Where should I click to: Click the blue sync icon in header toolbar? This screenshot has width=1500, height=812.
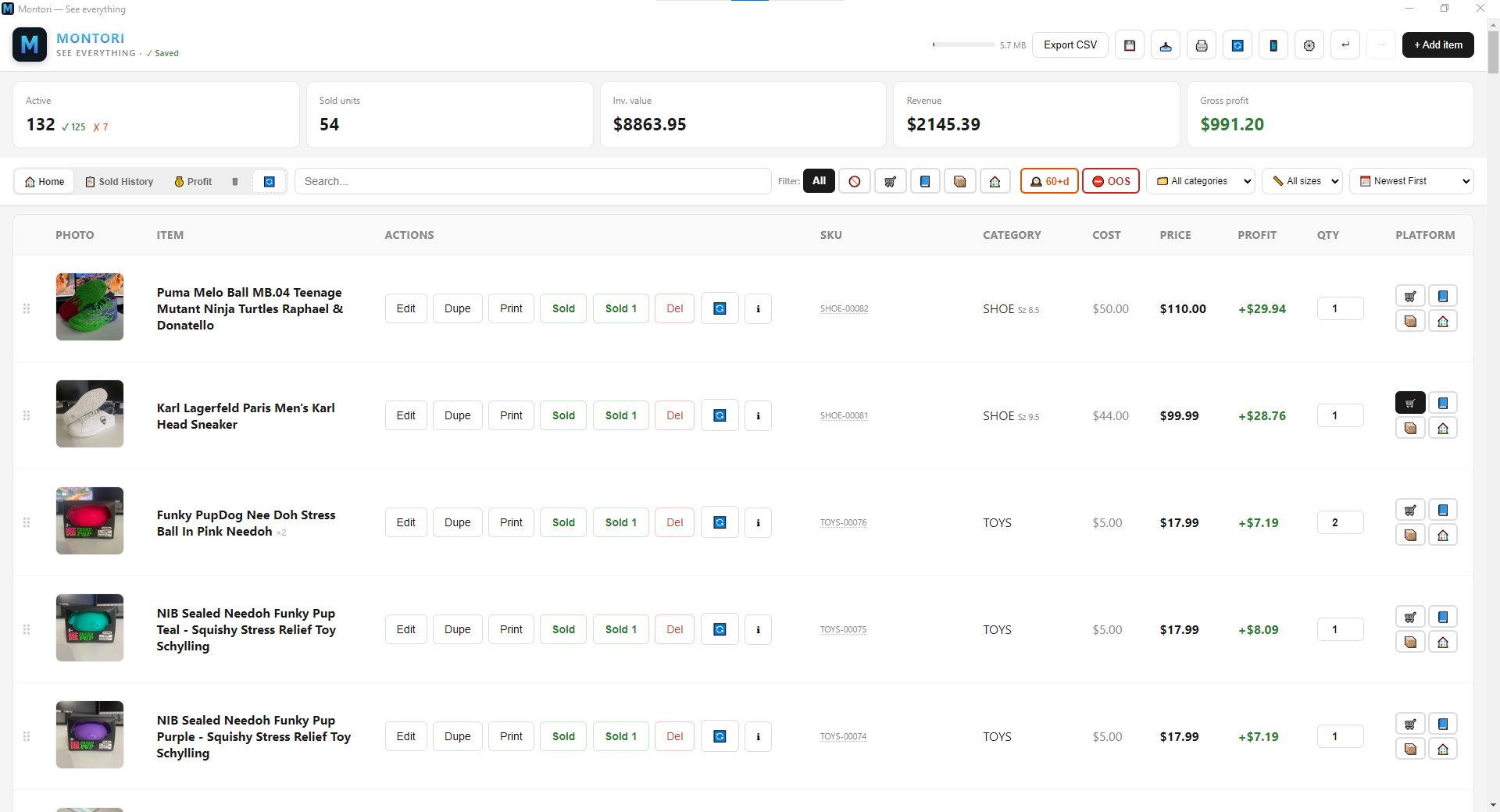(x=1237, y=45)
